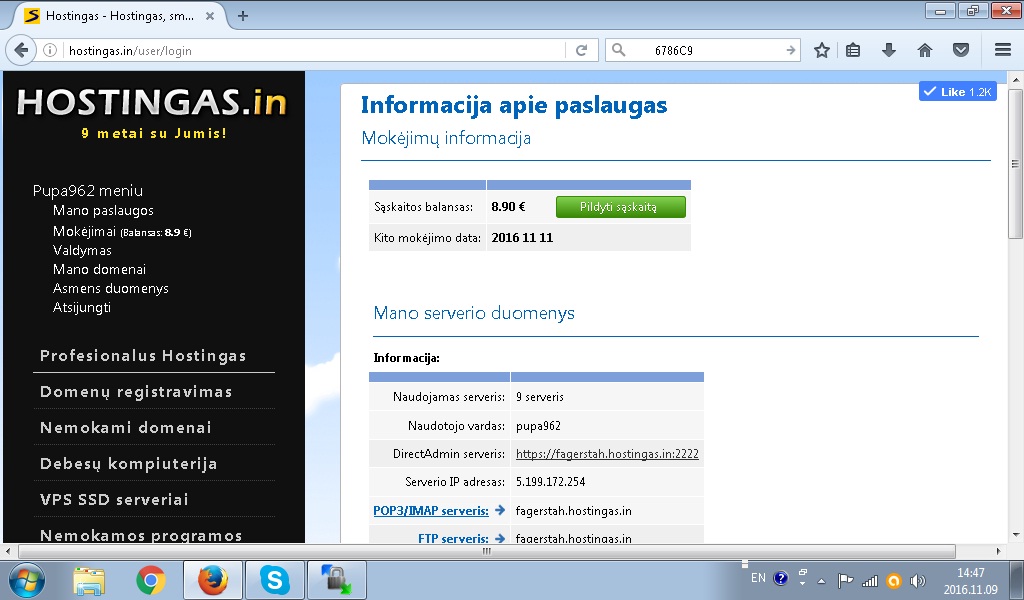Open Skype from taskbar
This screenshot has width=1024, height=600.
click(274, 580)
